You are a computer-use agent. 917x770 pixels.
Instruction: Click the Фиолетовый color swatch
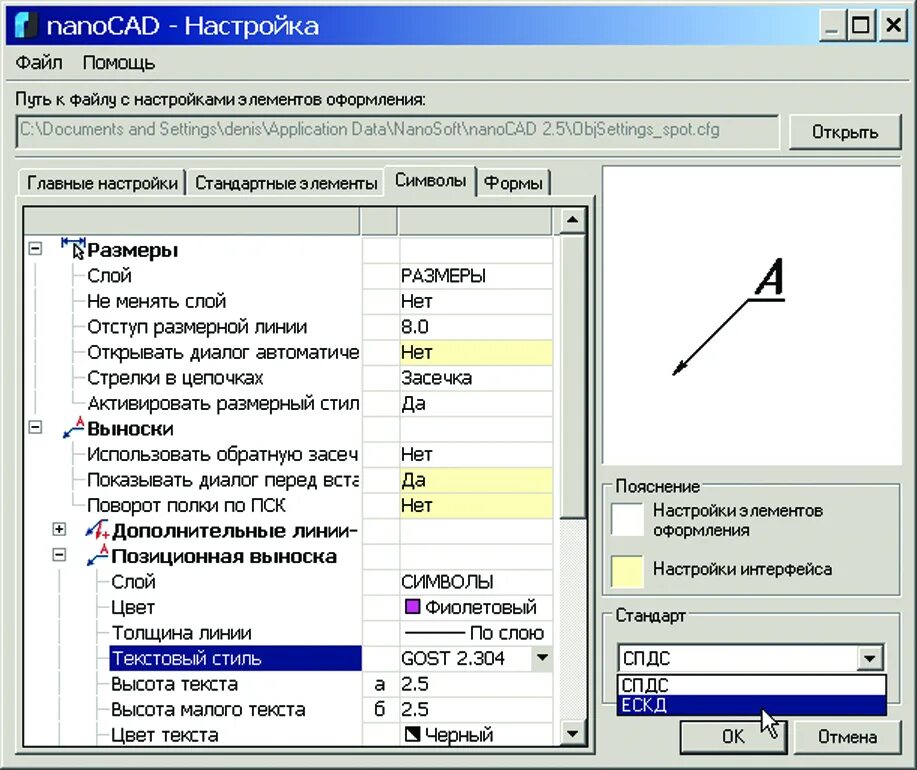pos(412,606)
